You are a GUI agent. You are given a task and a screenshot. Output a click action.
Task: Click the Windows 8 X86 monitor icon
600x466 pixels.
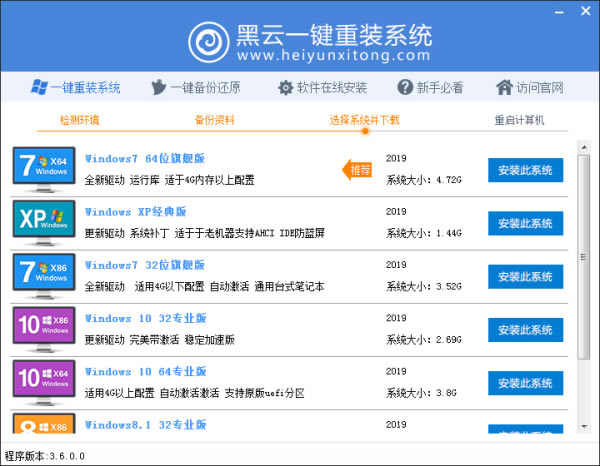[x=43, y=427]
